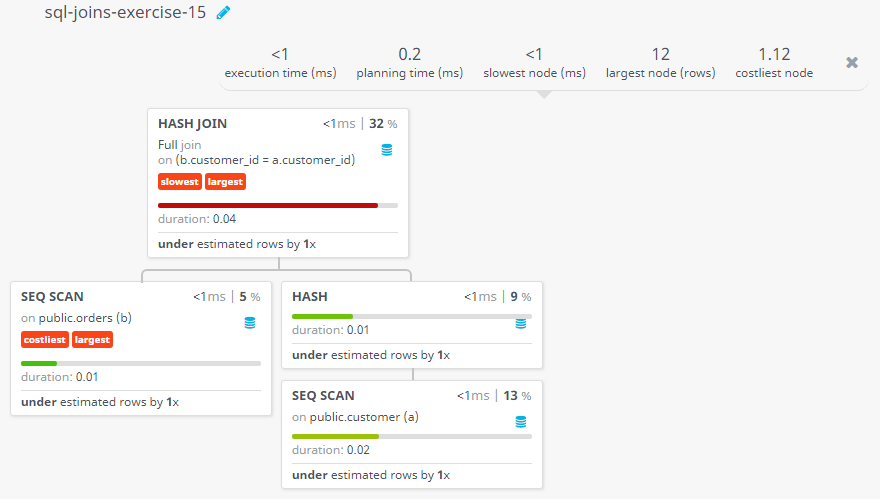
Task: Select the largest node rows statistic
Action: (x=661, y=63)
